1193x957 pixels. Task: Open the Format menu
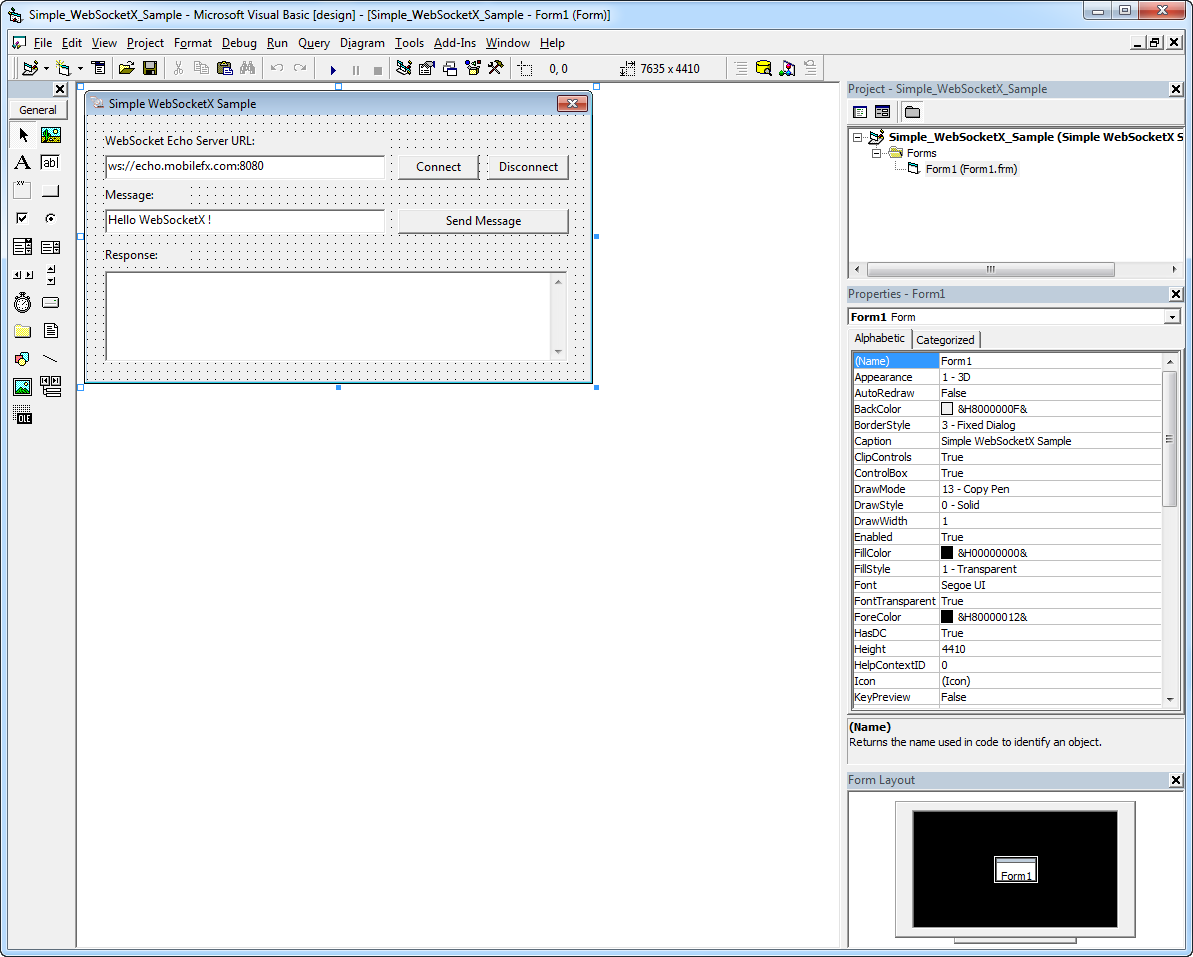click(192, 43)
